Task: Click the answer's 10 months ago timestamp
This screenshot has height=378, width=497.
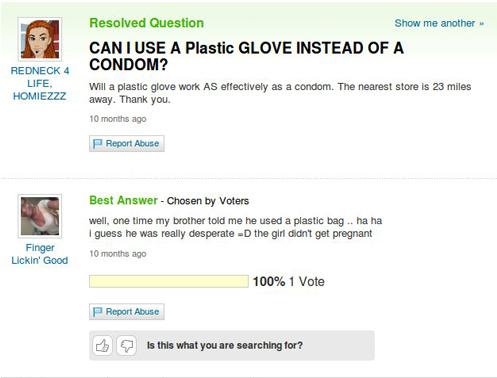Action: click(x=118, y=254)
